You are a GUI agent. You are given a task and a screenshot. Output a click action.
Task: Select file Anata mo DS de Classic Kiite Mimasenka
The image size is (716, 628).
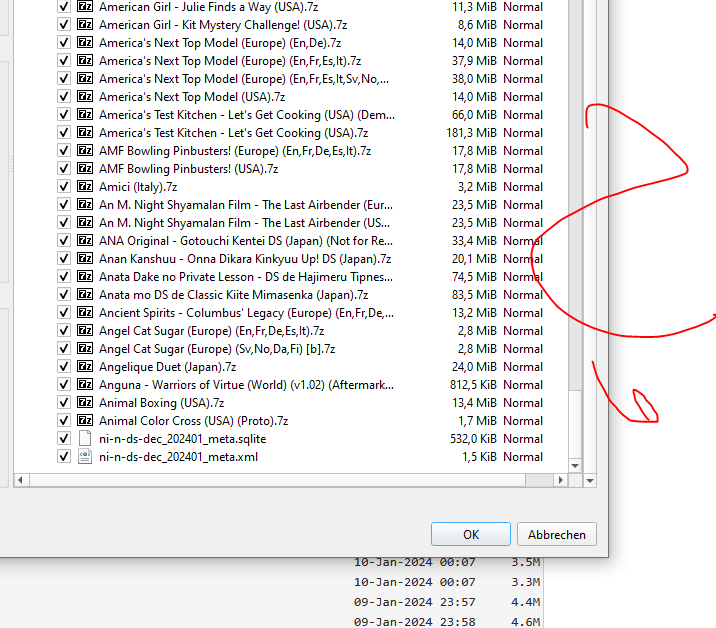[234, 295]
